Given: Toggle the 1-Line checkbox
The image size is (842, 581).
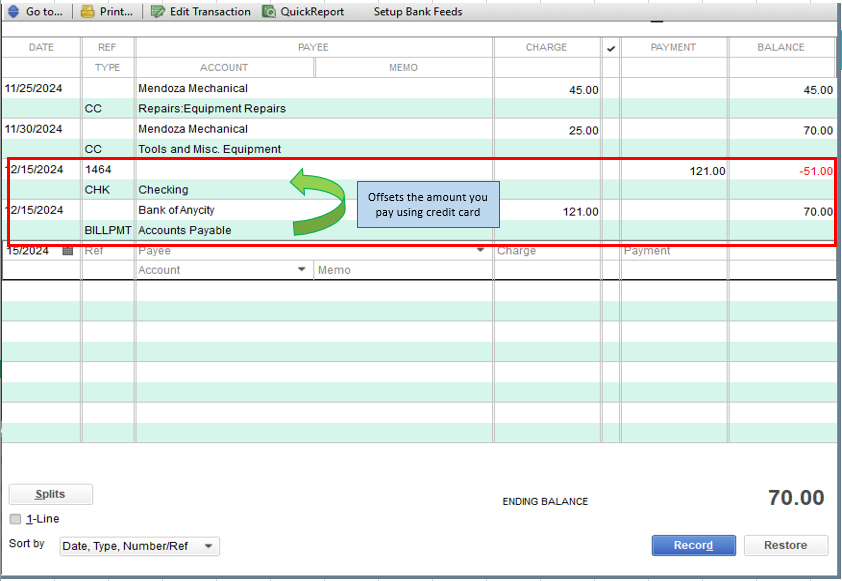Looking at the screenshot, I should click(x=16, y=519).
